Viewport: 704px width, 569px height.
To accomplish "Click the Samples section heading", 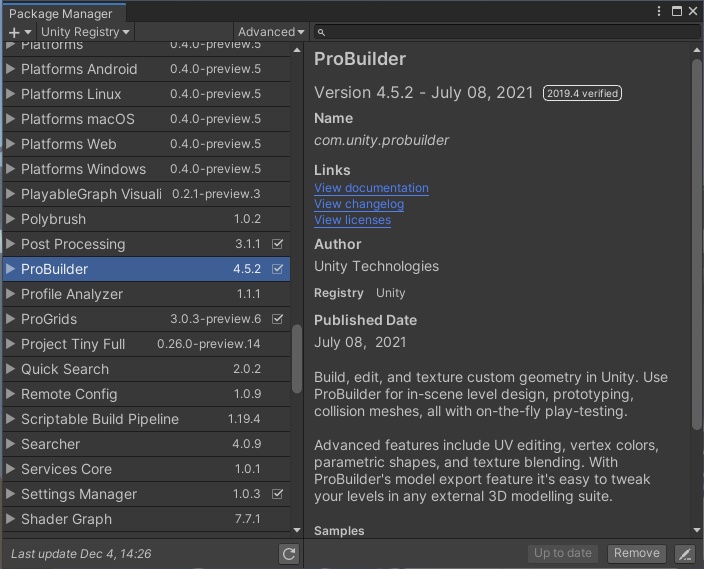I will 339,531.
